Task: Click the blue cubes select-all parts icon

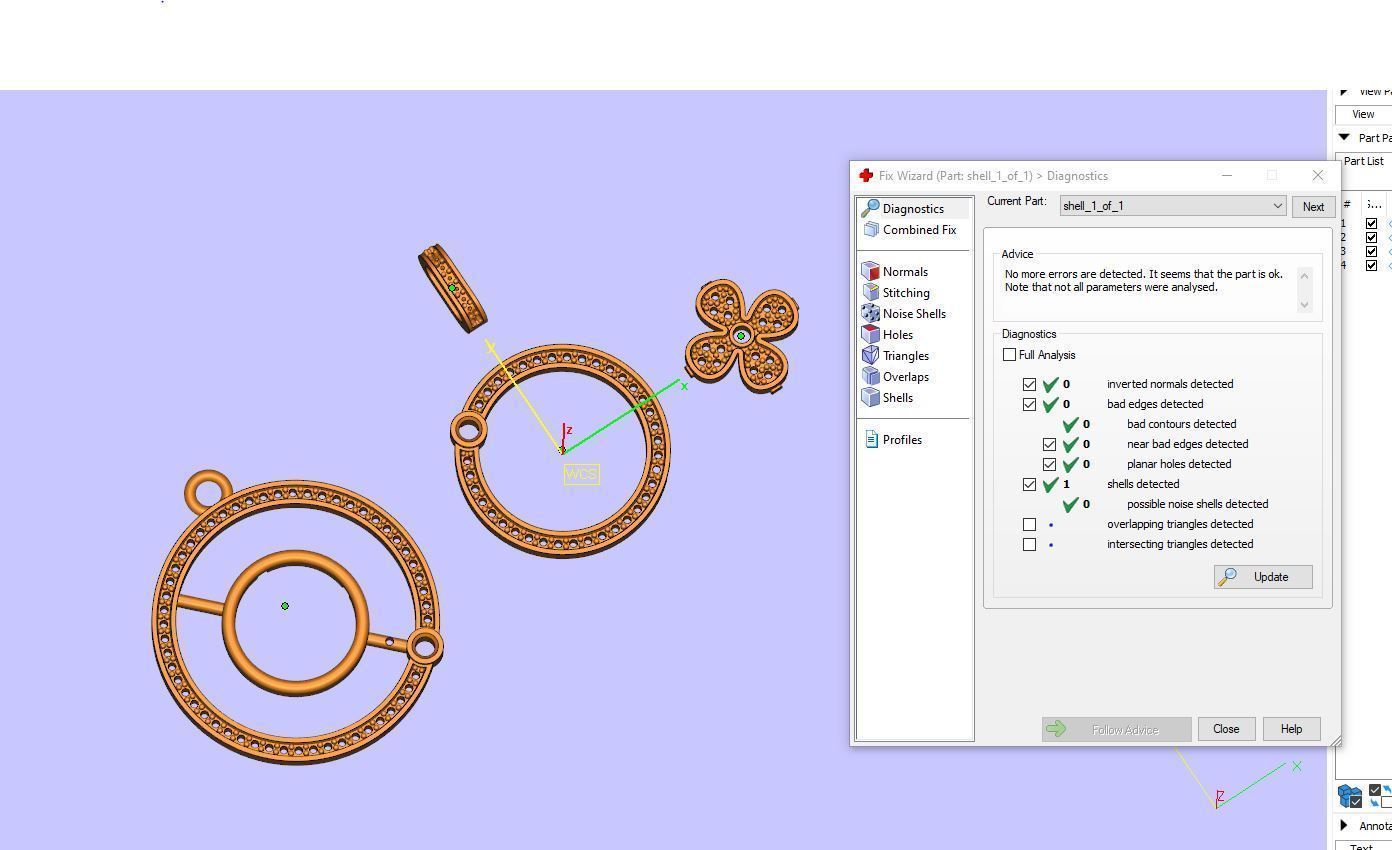Action: point(1349,796)
